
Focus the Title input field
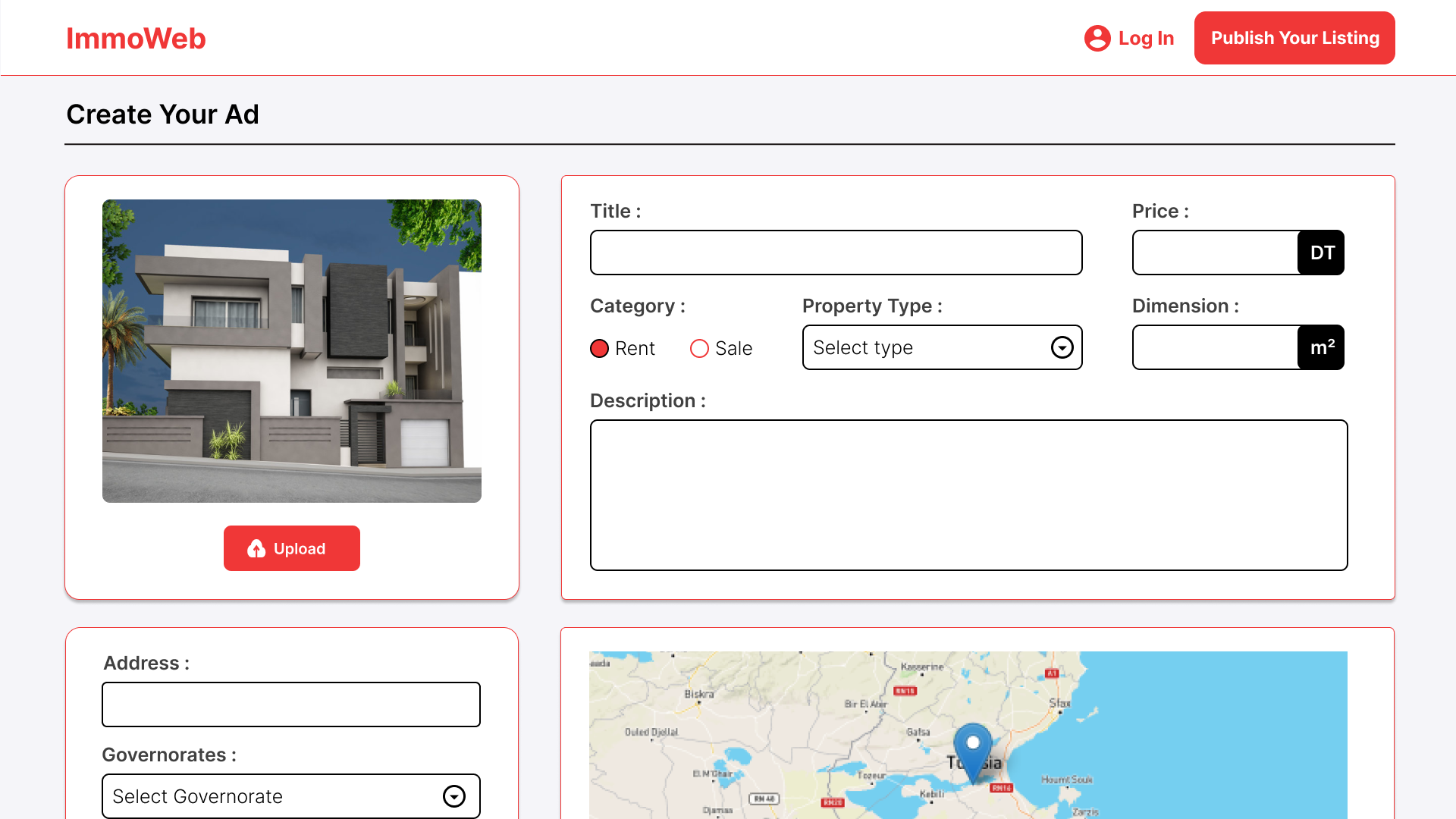(836, 253)
